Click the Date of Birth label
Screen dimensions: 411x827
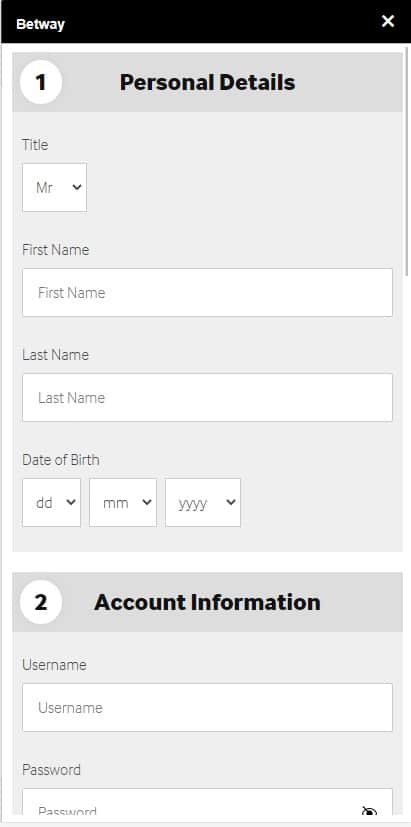coord(61,460)
